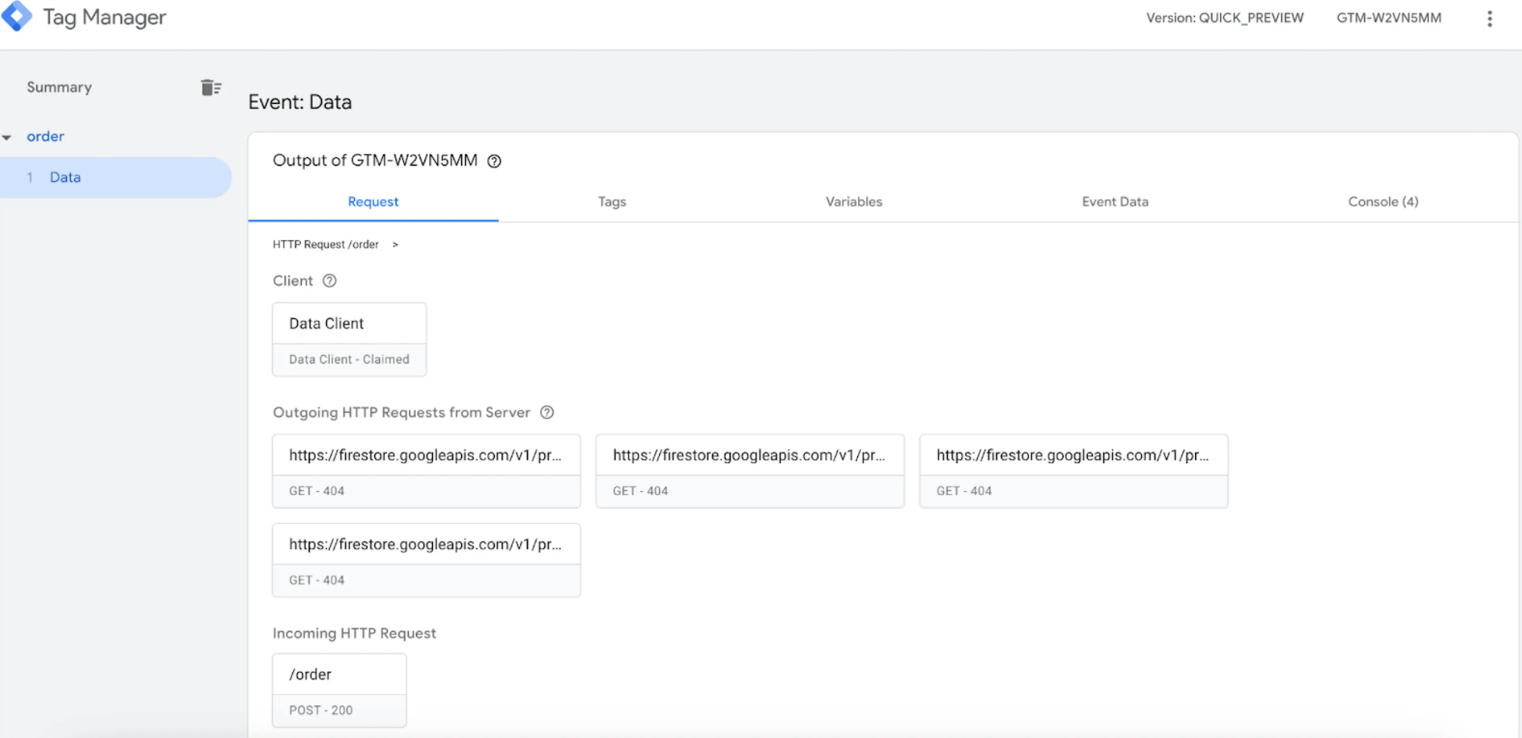The image size is (1522, 738).
Task: Open help icon beside Output of GTM-W2VN5MM
Action: [494, 161]
